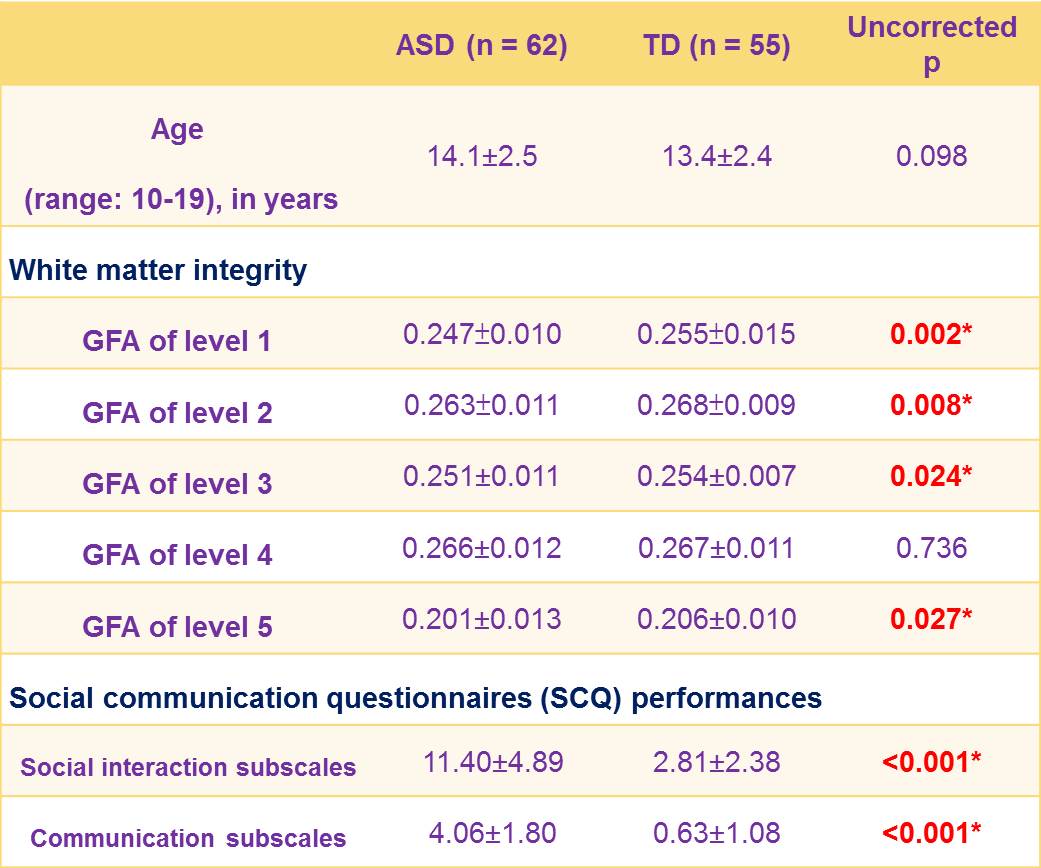Click the red 0.008* p-value
Viewport: 1041px width, 868px height.
931,405
